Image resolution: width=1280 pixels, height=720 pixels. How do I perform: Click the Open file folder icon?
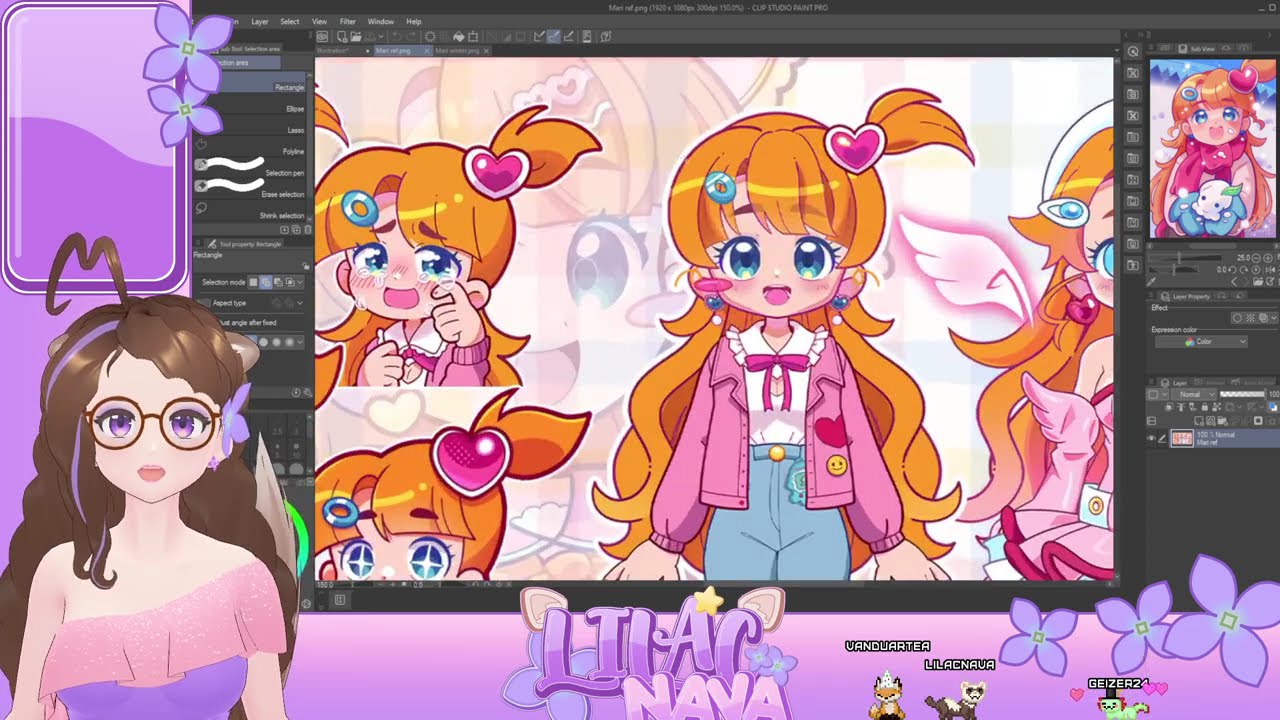pos(356,37)
